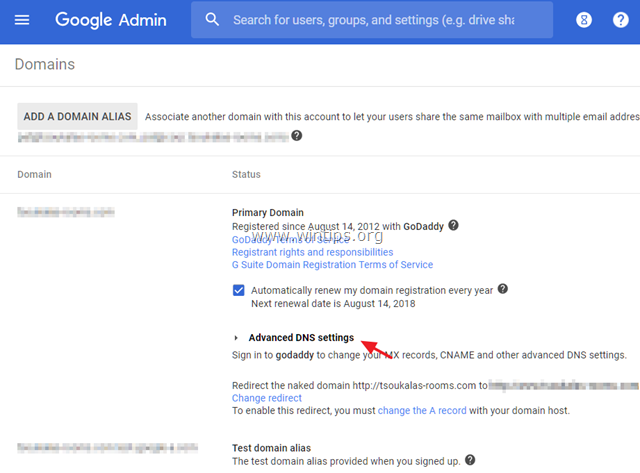Viewport: 640px width, 473px height.
Task: Click Primary Domain label
Action: click(x=268, y=213)
